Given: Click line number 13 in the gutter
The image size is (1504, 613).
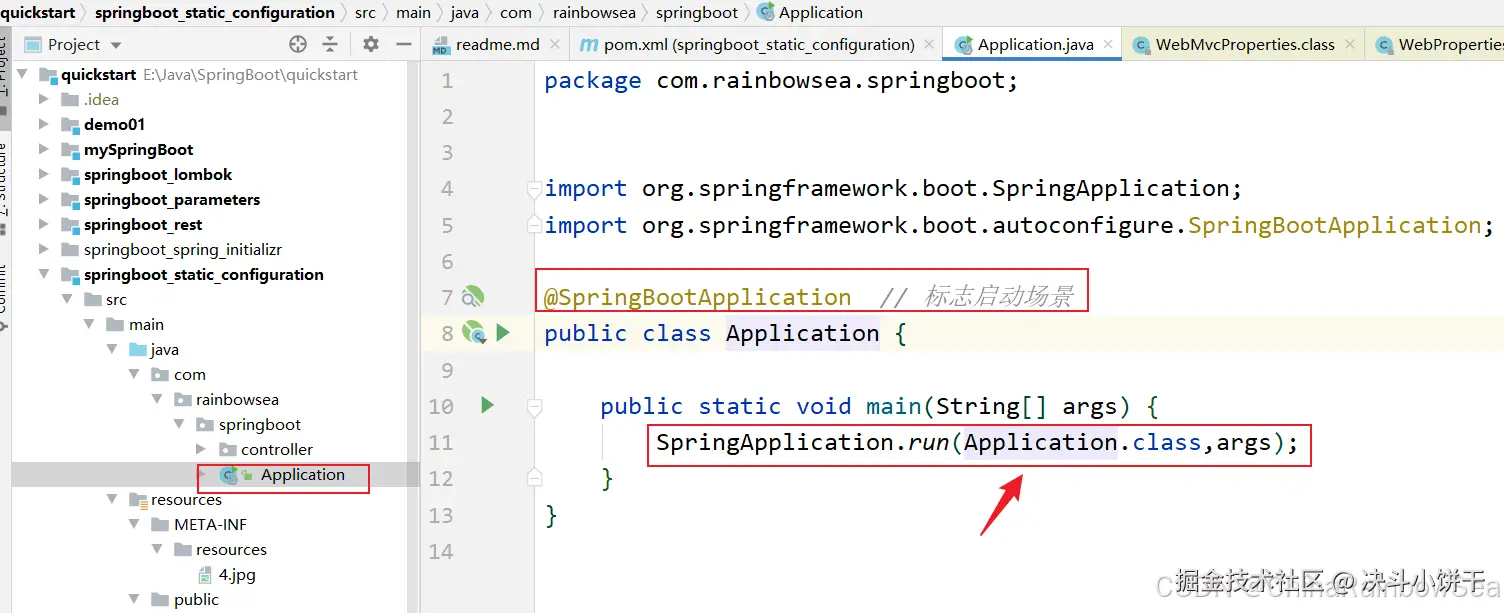Looking at the screenshot, I should 441,515.
